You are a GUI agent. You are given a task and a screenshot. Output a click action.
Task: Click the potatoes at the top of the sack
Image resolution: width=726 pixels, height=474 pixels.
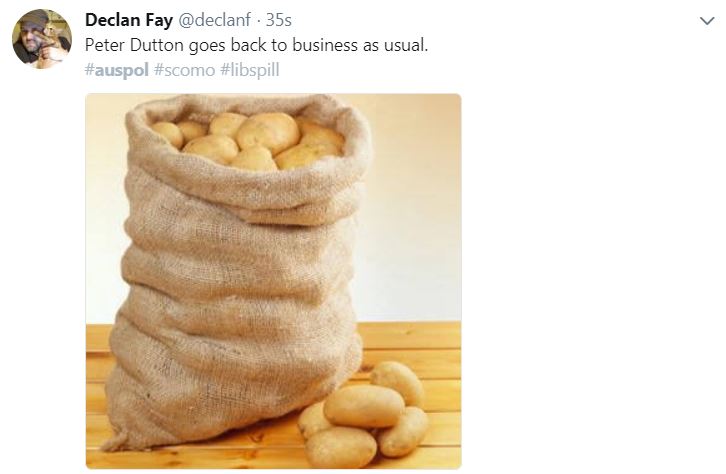(x=248, y=140)
